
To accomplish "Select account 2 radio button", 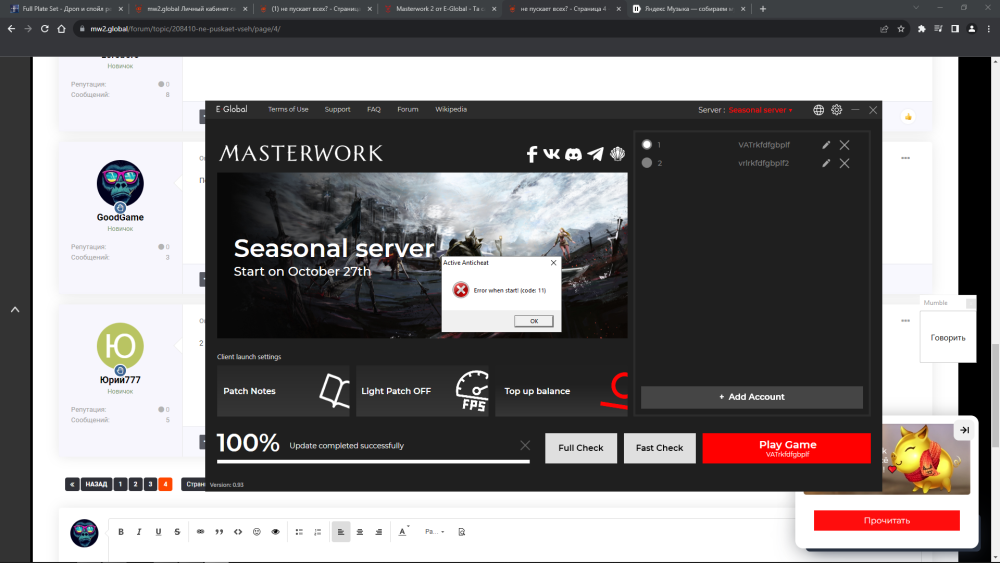I will [x=647, y=163].
